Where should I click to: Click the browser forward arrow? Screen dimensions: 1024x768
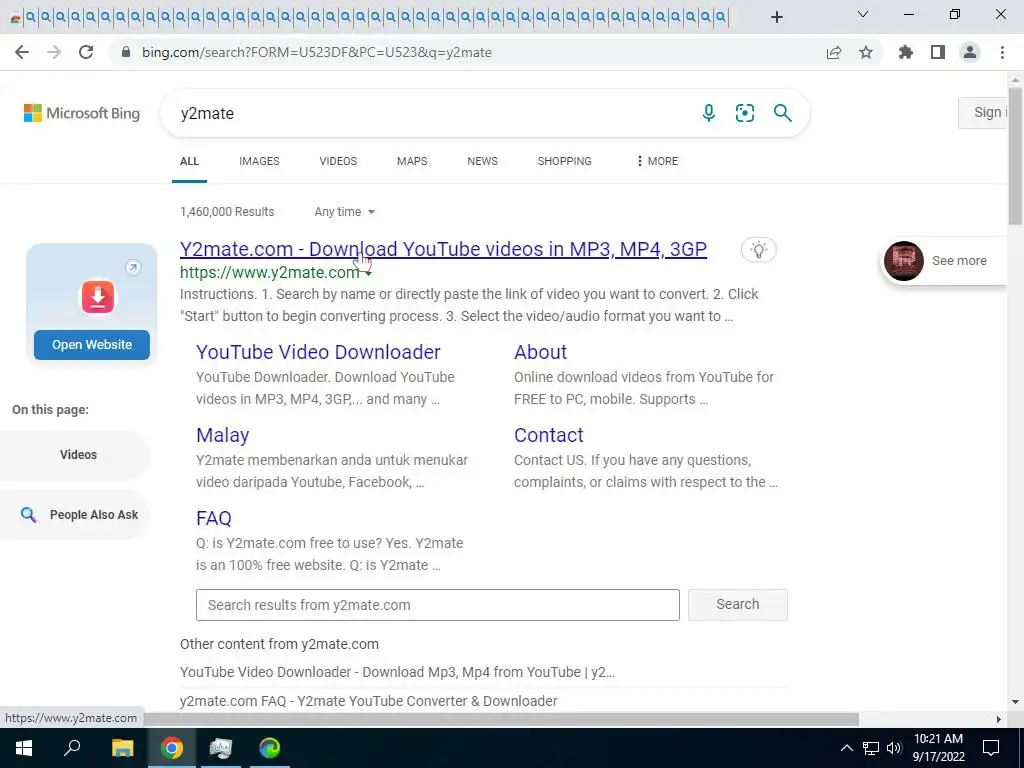click(54, 52)
